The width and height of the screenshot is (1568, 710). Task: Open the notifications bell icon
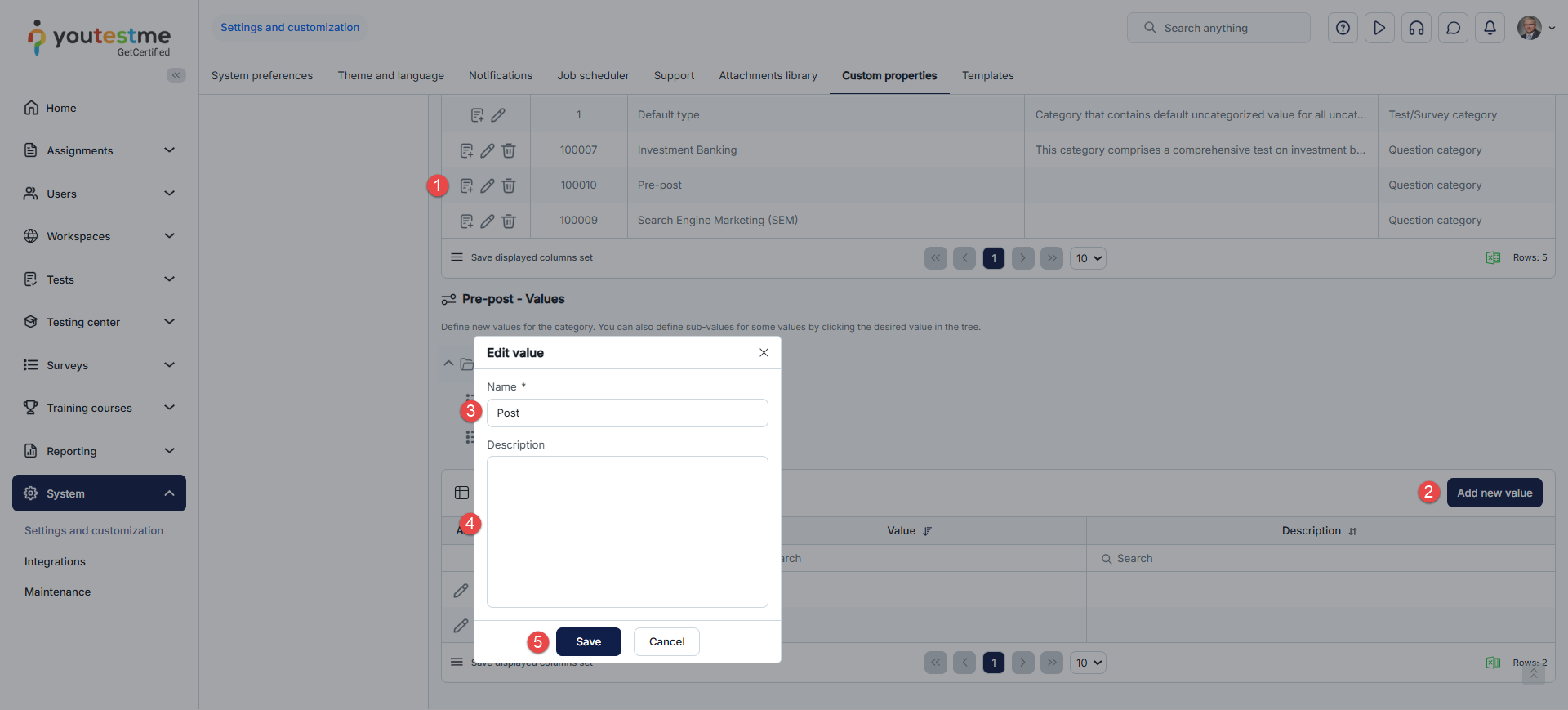click(1490, 28)
